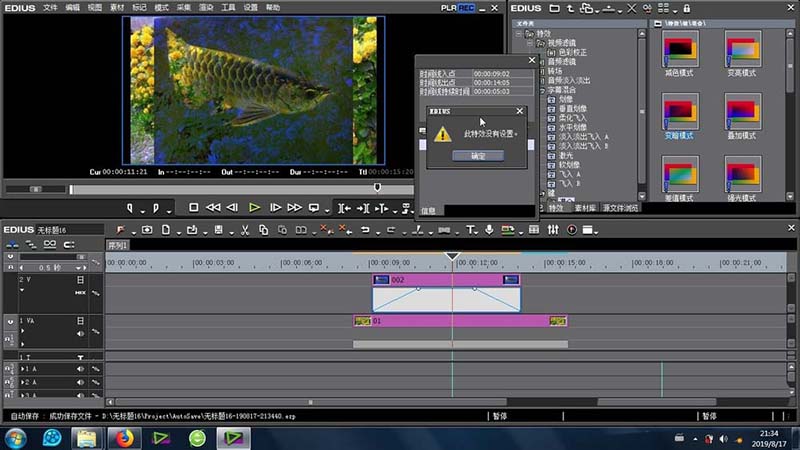The image size is (800, 450).
Task: Click the 确定 button in warning dialog
Action: coord(477,156)
